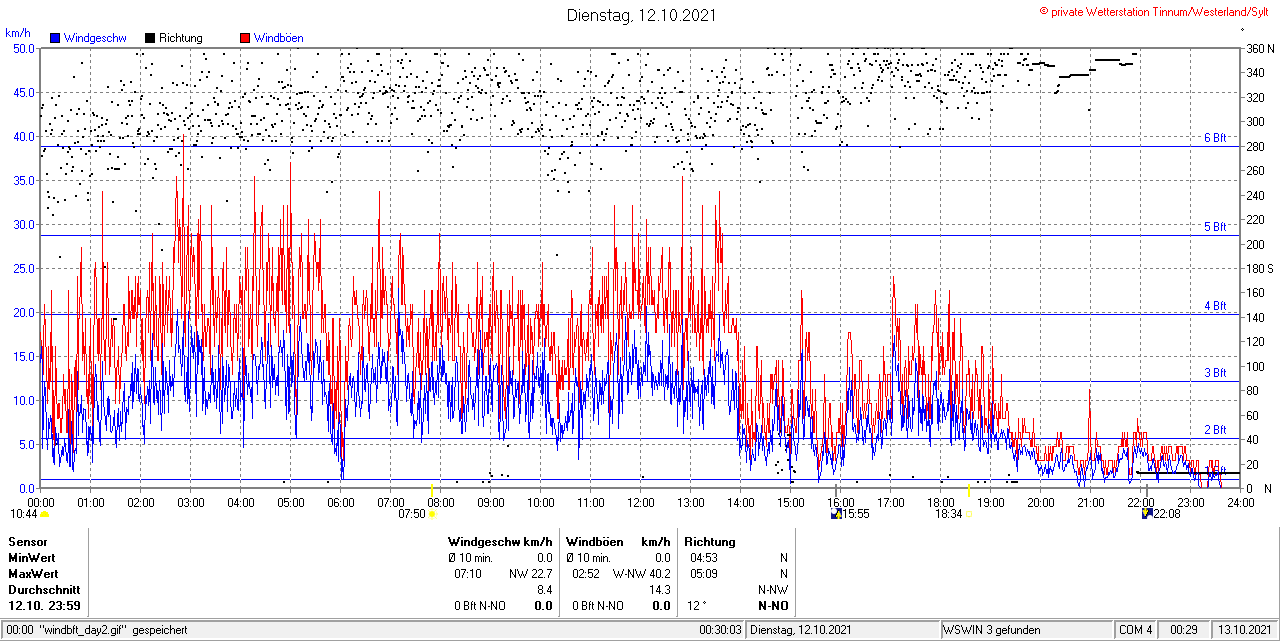Click the 180 S direction axis label

[1260, 268]
